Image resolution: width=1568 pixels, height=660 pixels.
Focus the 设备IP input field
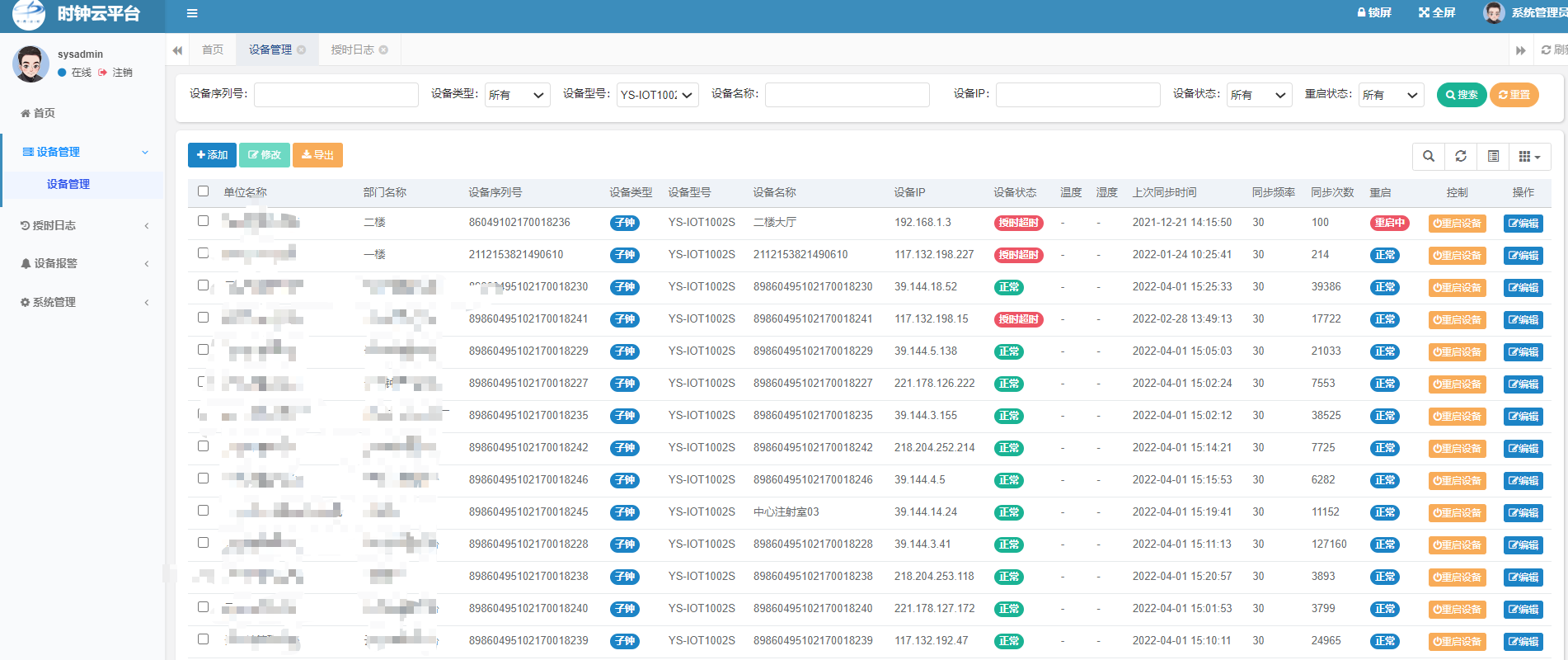(x=1078, y=95)
